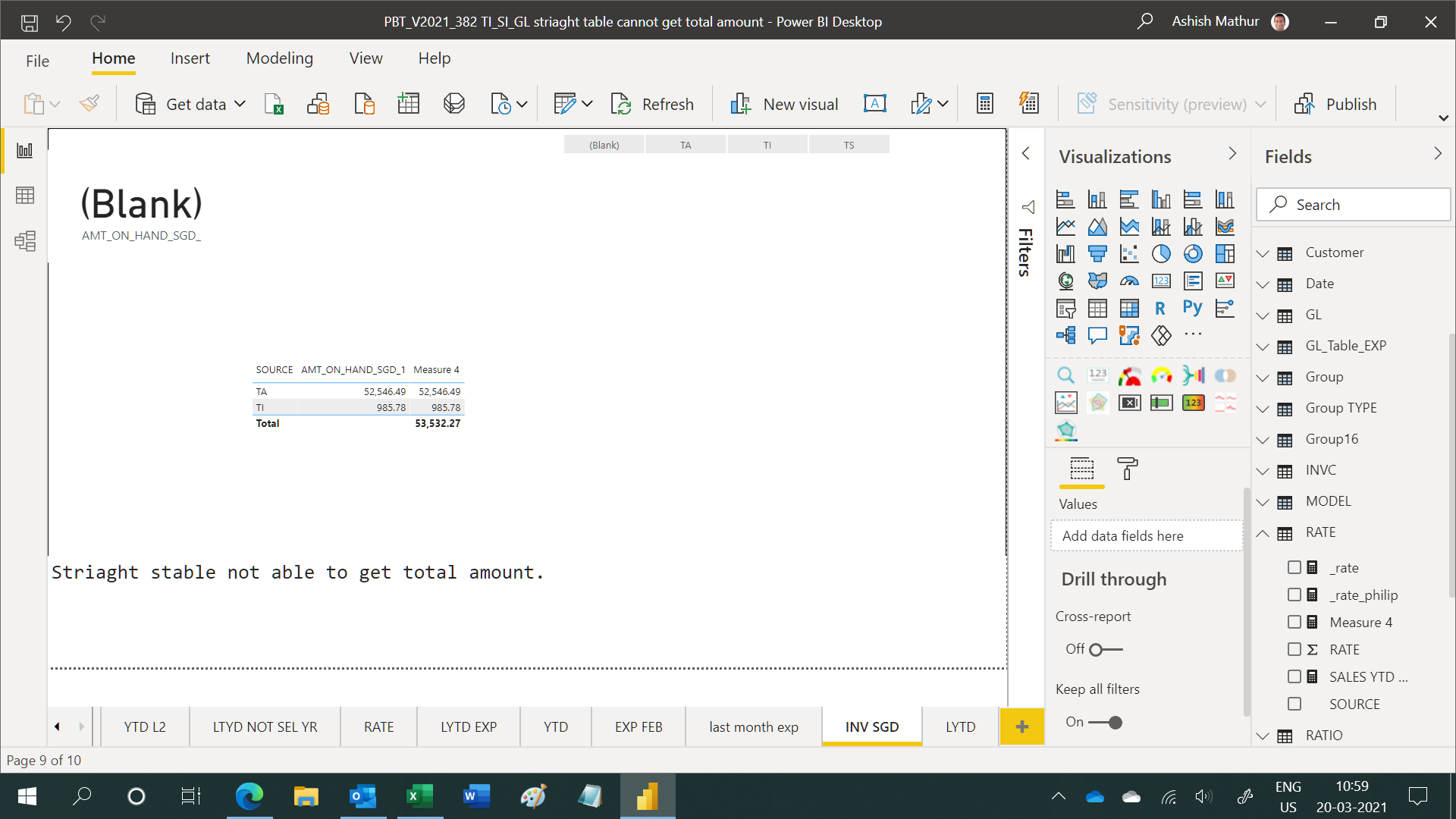1456x819 pixels.
Task: Click the Excel workbook import icon
Action: tap(274, 104)
